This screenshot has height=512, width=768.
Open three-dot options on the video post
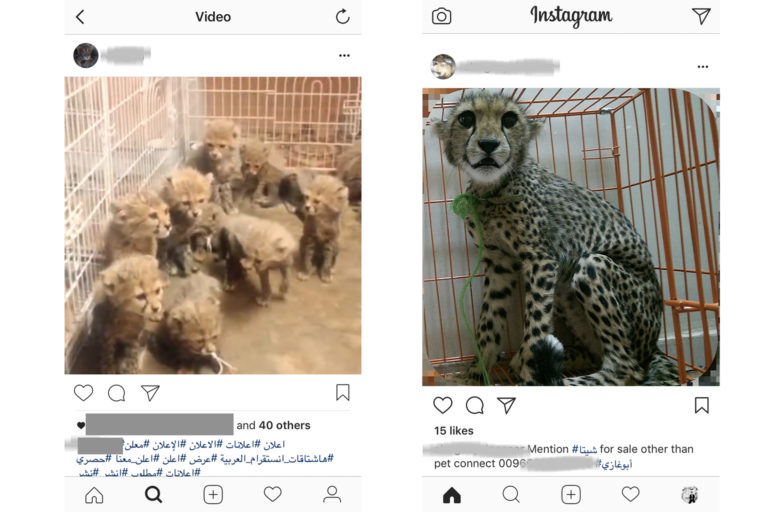click(344, 55)
